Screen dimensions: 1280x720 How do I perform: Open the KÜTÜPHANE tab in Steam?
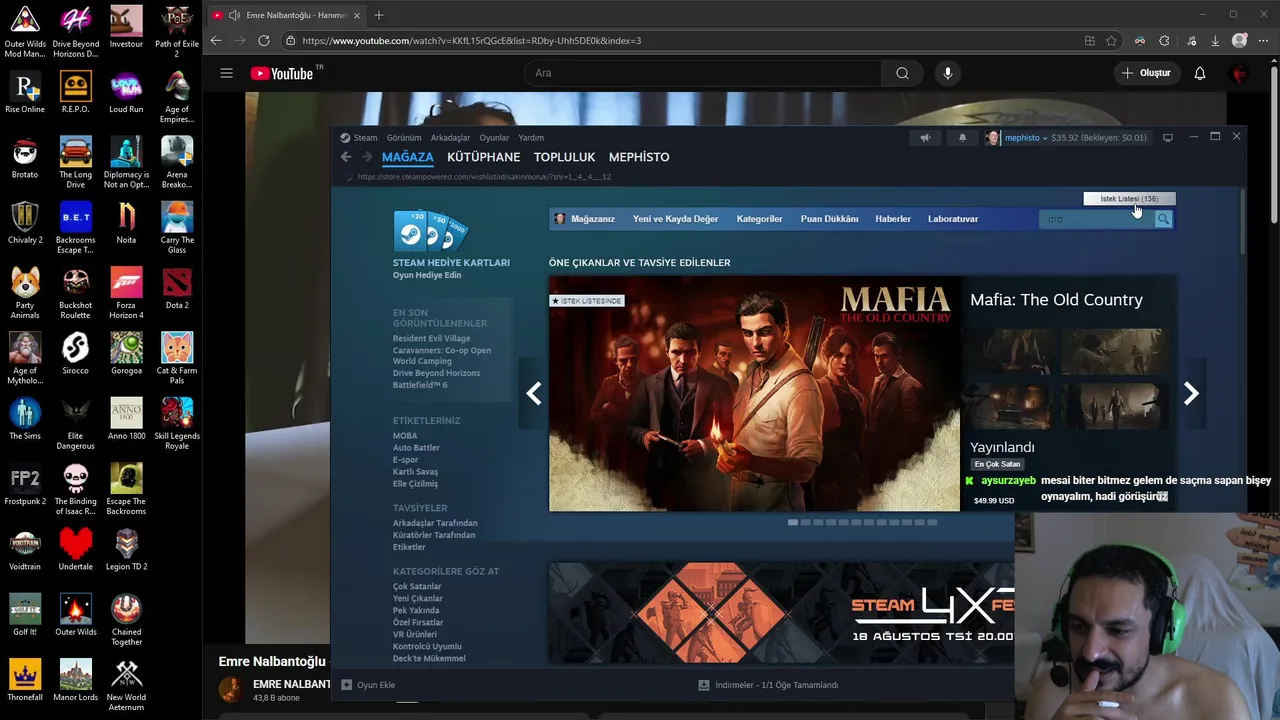[x=483, y=157]
